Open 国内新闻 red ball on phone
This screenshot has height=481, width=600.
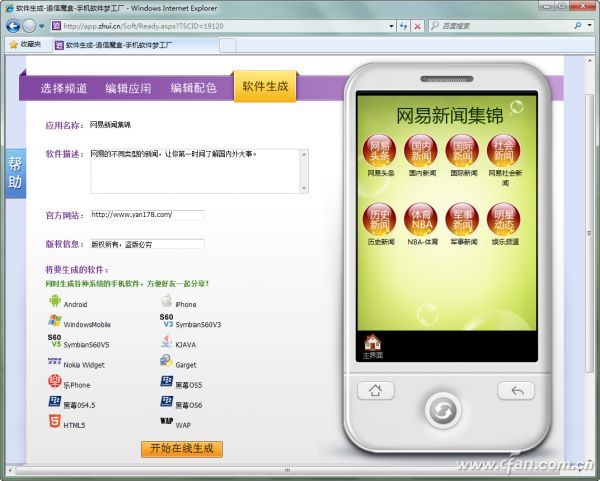point(421,150)
